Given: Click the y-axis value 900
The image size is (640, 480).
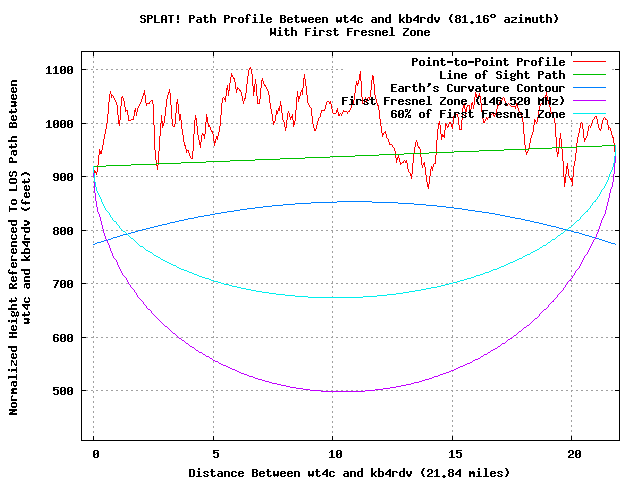Looking at the screenshot, I should pos(63,177).
